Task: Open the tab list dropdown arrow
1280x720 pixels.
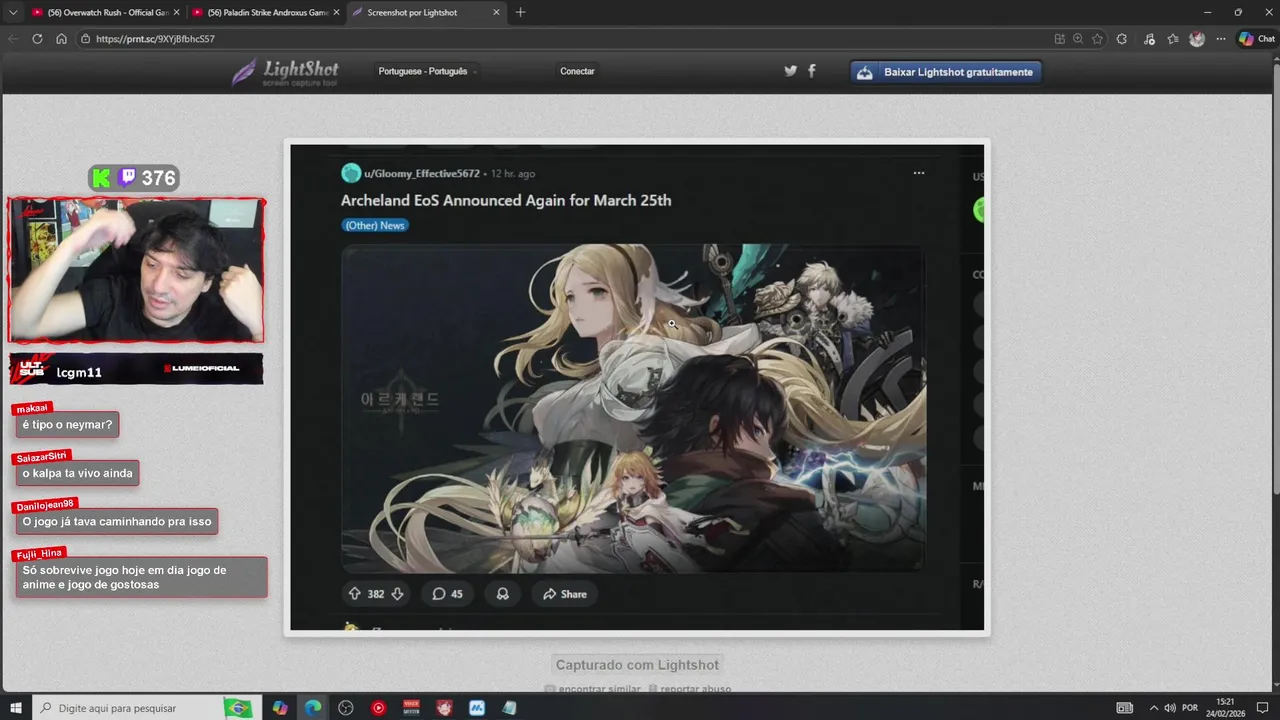Action: (13, 12)
